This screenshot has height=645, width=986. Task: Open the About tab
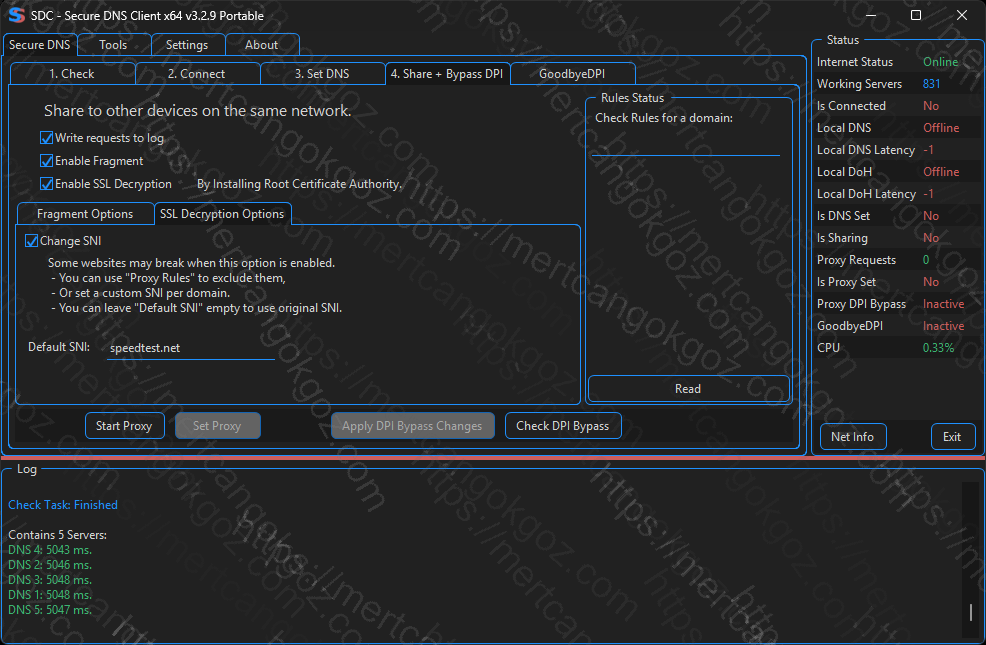tap(262, 45)
